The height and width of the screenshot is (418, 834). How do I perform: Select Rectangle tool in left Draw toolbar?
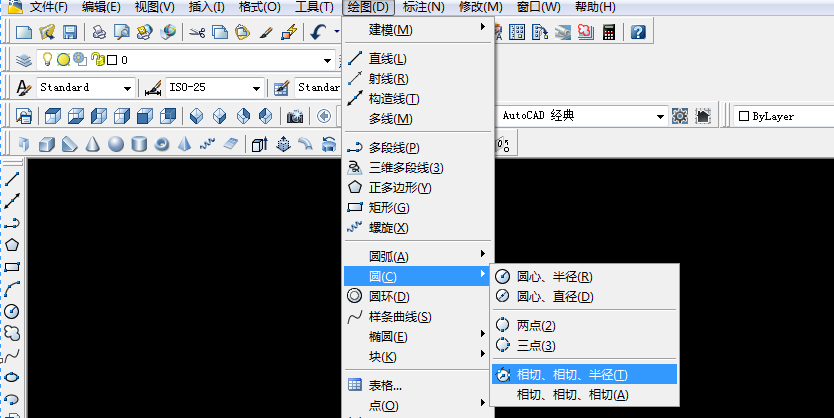[x=12, y=267]
